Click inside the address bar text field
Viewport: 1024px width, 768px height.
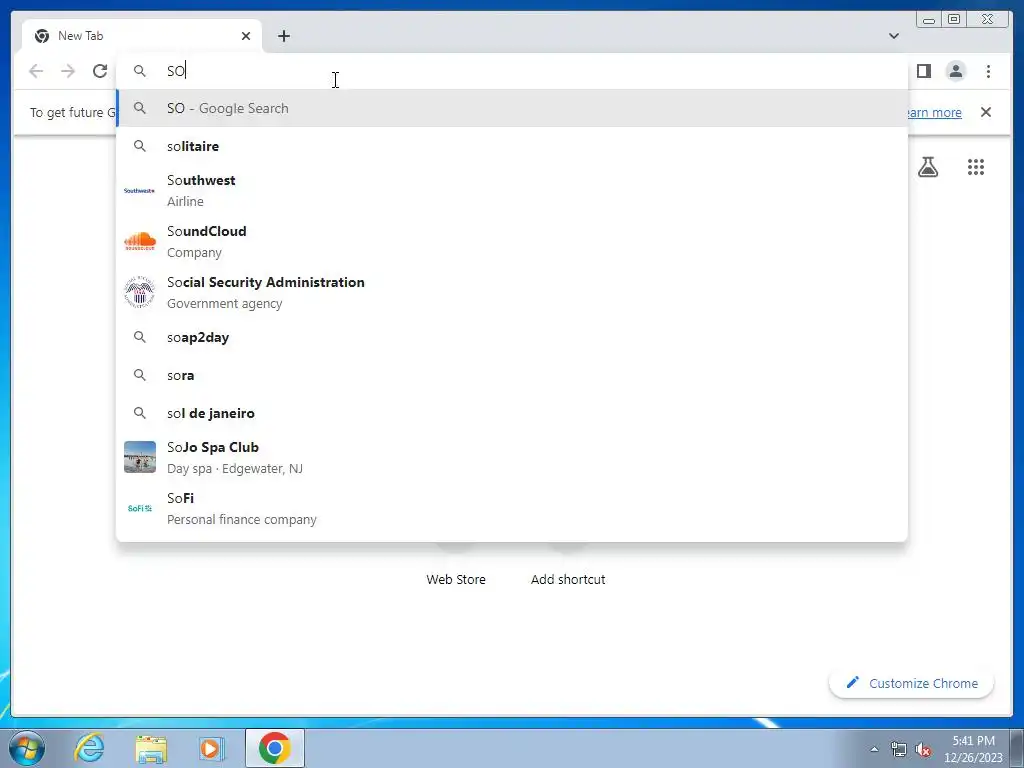[x=511, y=71]
